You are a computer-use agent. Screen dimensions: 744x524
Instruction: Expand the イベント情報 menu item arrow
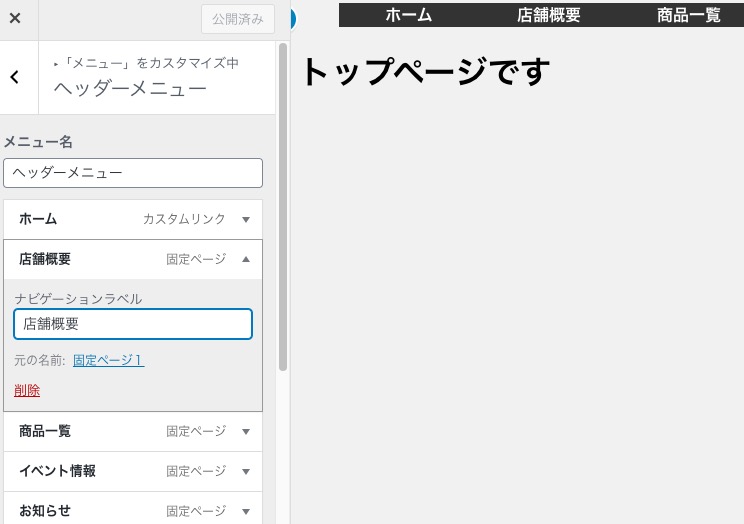coord(246,471)
